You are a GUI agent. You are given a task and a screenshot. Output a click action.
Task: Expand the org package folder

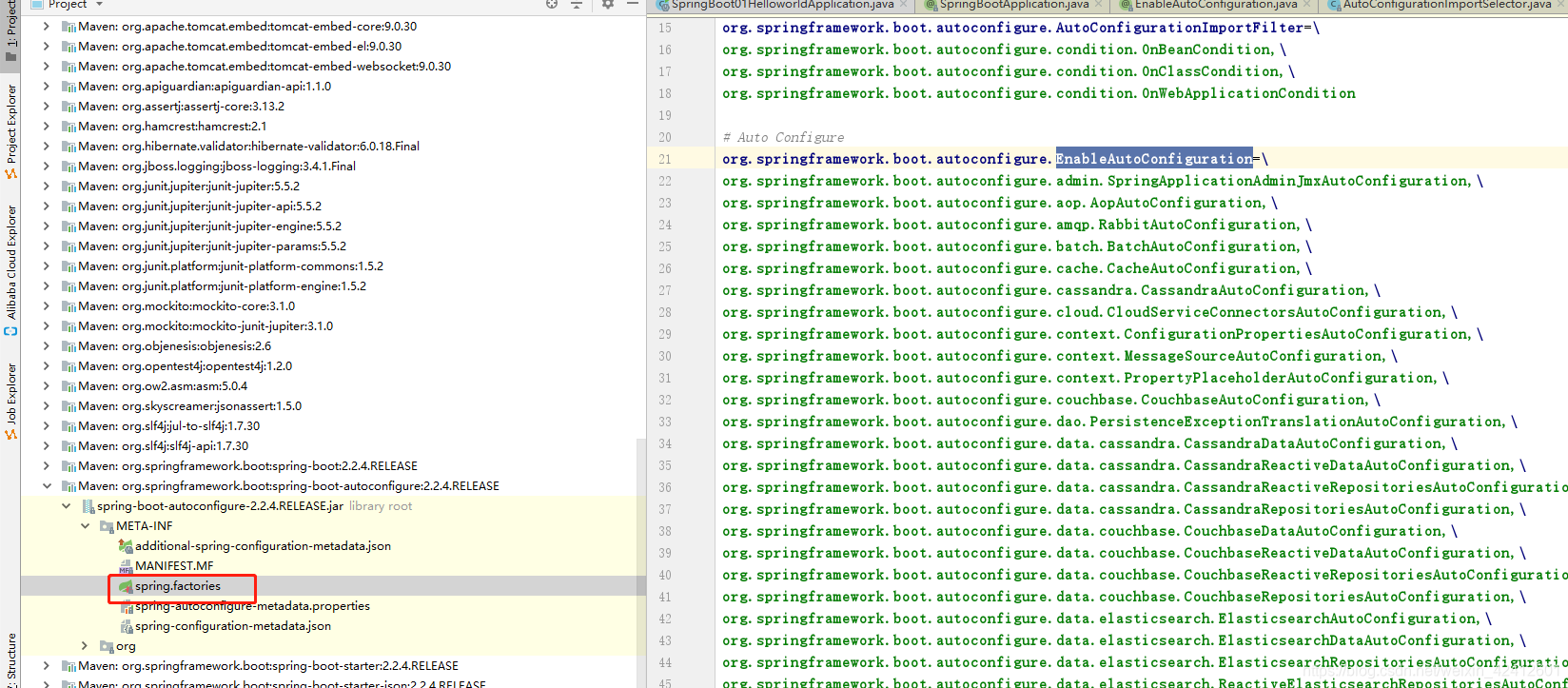pyautogui.click(x=85, y=646)
